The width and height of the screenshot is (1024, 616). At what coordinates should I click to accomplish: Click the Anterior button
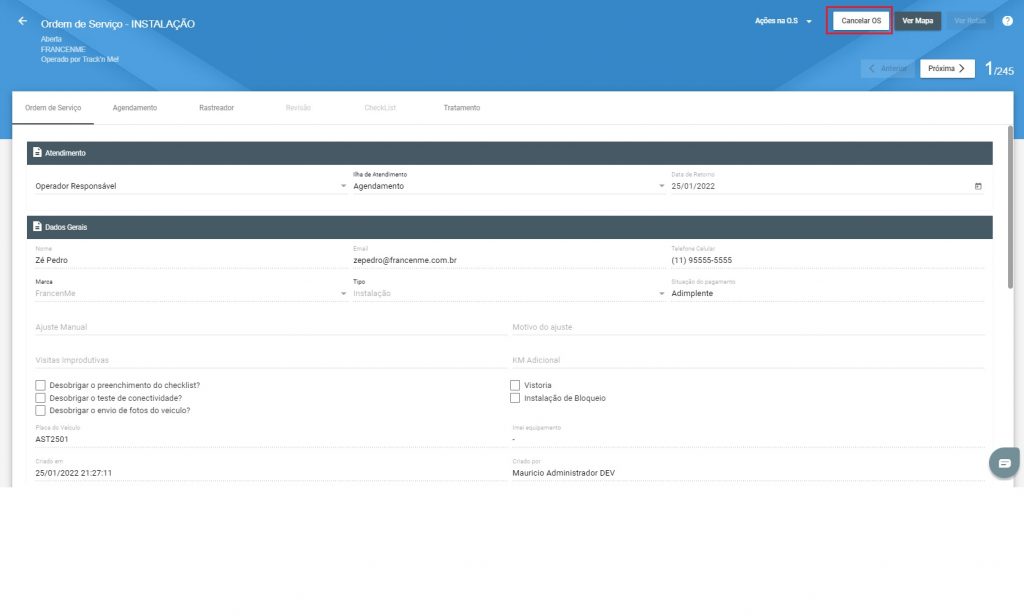[x=888, y=69]
